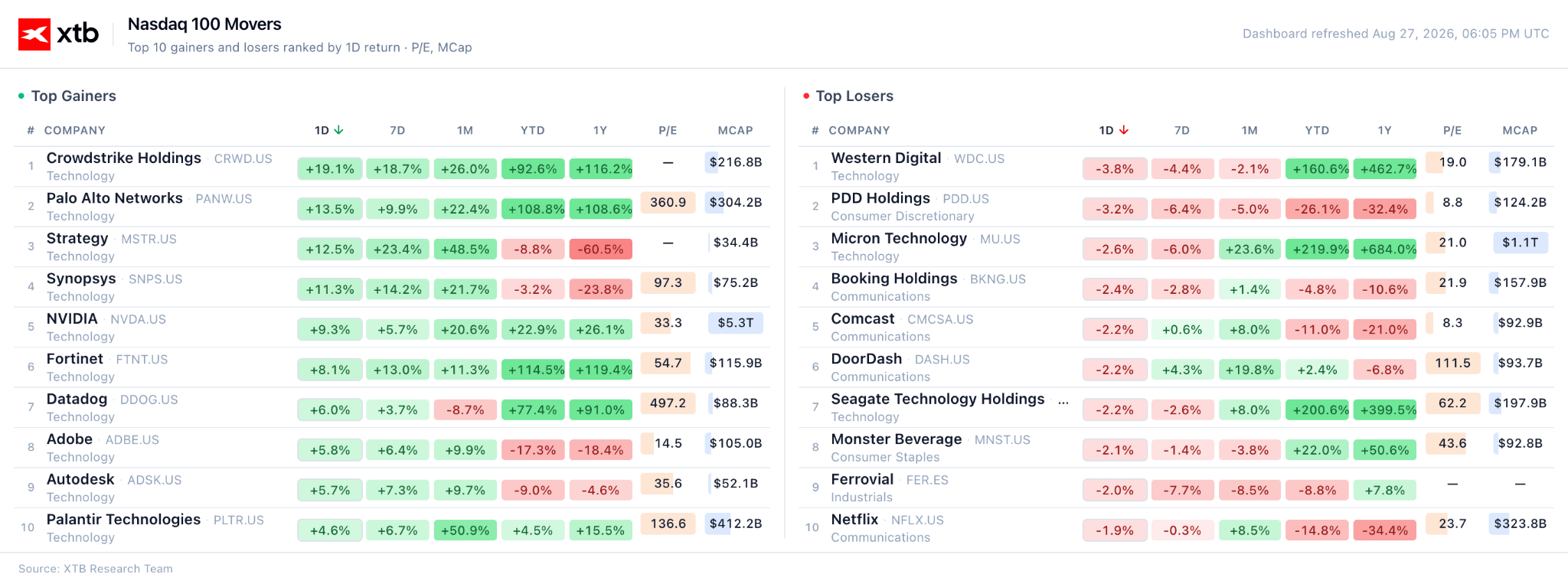Select Autodesk company name

point(80,479)
